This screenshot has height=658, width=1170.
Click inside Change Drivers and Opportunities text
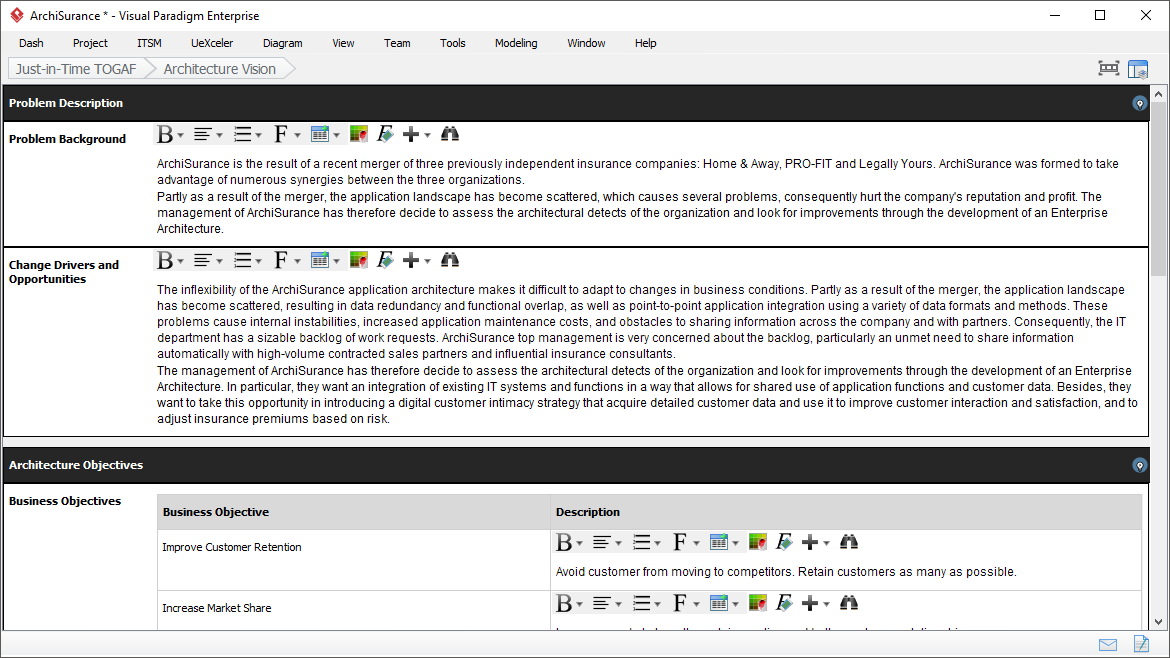click(x=649, y=354)
